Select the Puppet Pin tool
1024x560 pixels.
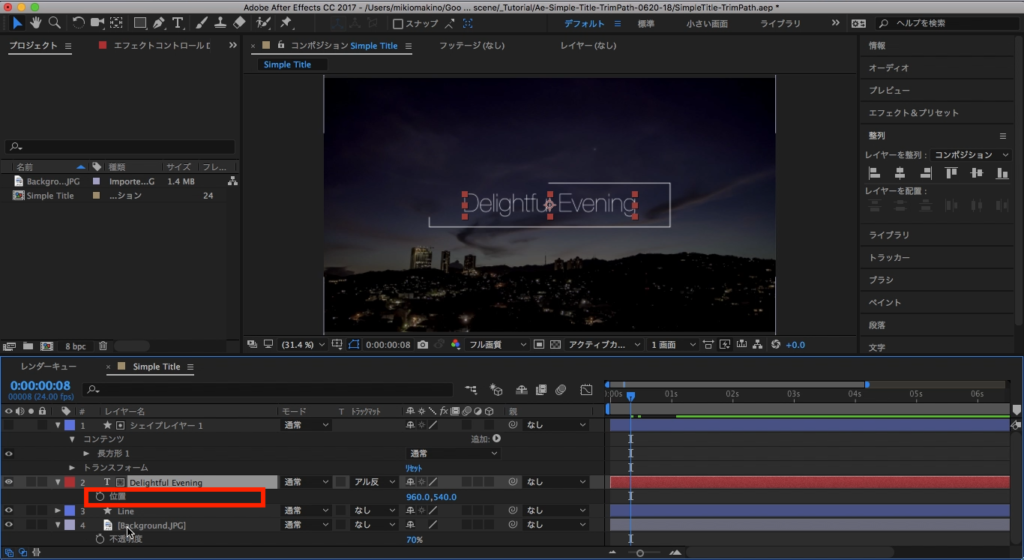tap(286, 22)
